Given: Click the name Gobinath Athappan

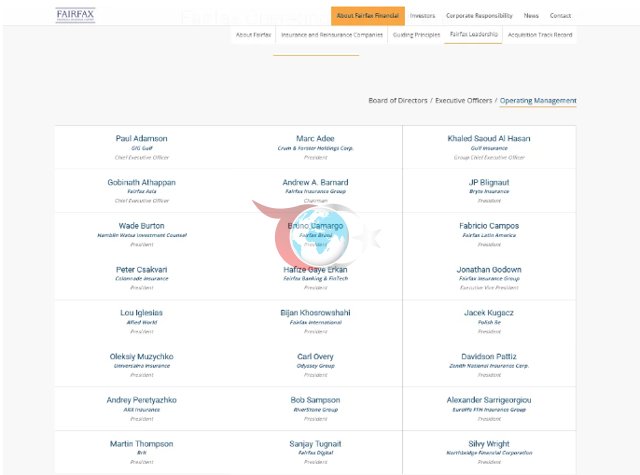Looking at the screenshot, I should pyautogui.click(x=141, y=182).
